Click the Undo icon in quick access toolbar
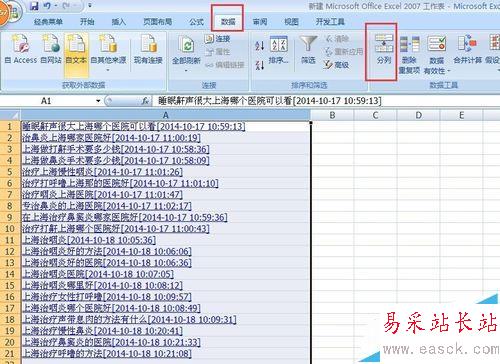Viewport: 500px width, 364px height. (x=47, y=6)
